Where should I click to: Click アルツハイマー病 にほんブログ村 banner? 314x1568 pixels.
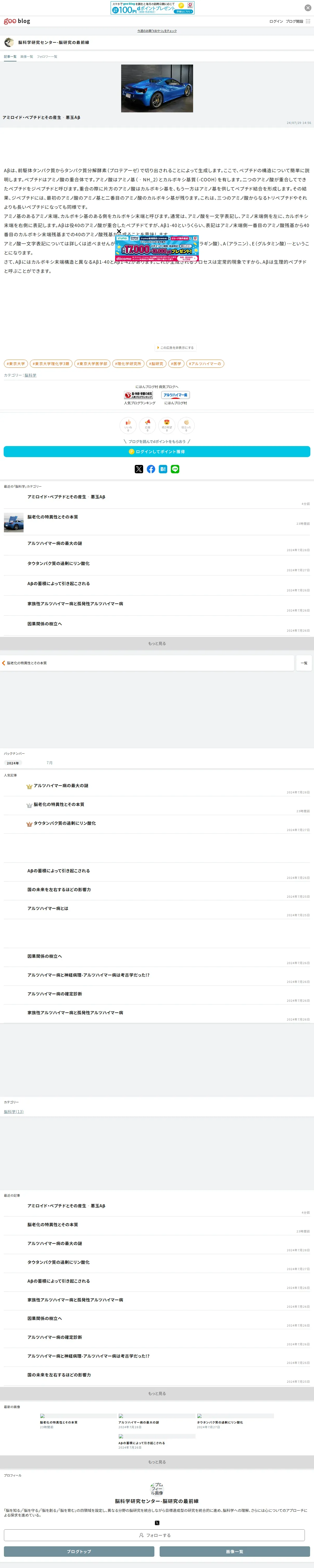click(x=176, y=395)
